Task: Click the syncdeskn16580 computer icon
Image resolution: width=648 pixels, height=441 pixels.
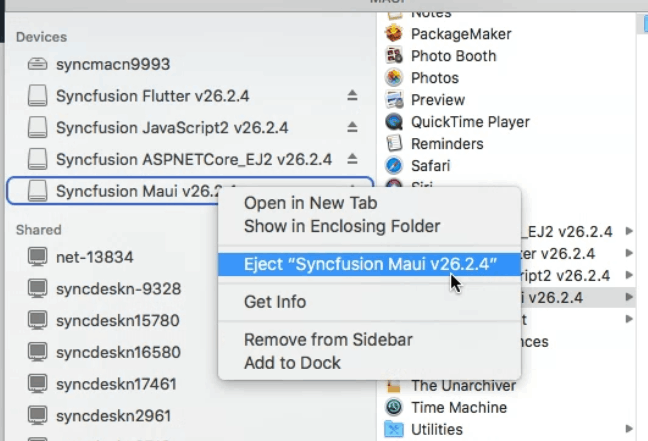Action: (x=37, y=352)
